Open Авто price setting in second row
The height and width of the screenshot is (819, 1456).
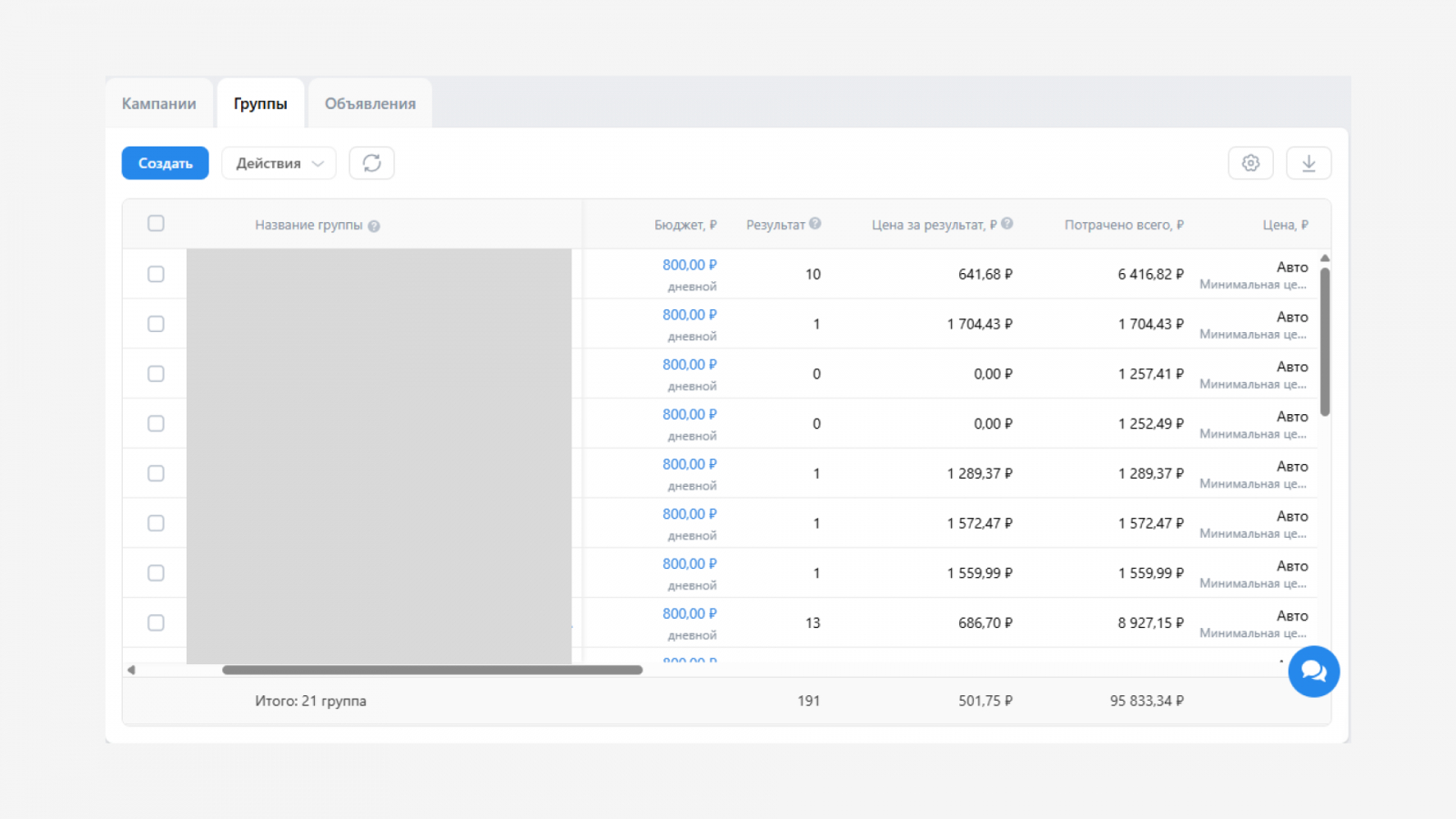1291,317
